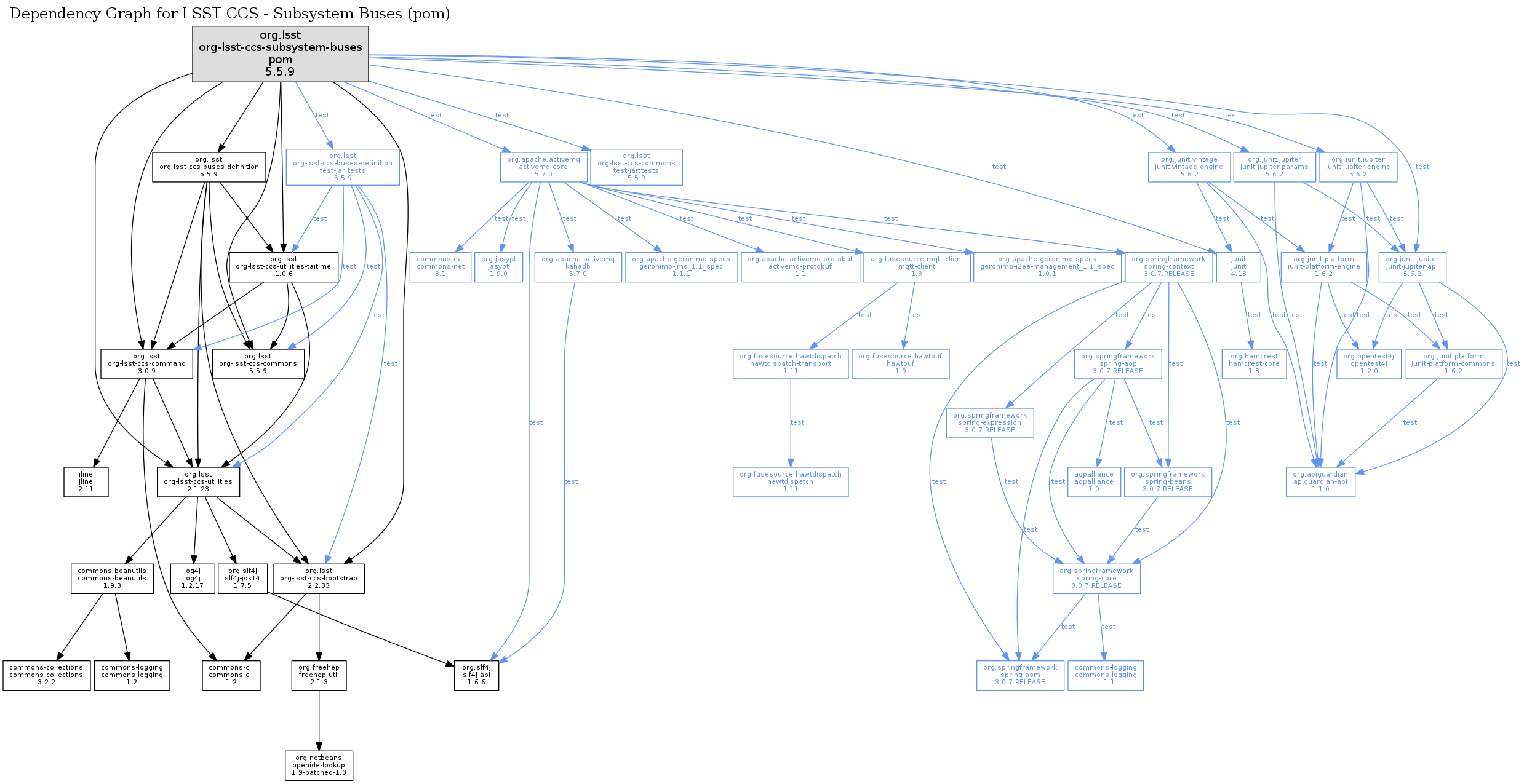Click the openide-lookup 1.9-patched-1.0 node

[319, 765]
